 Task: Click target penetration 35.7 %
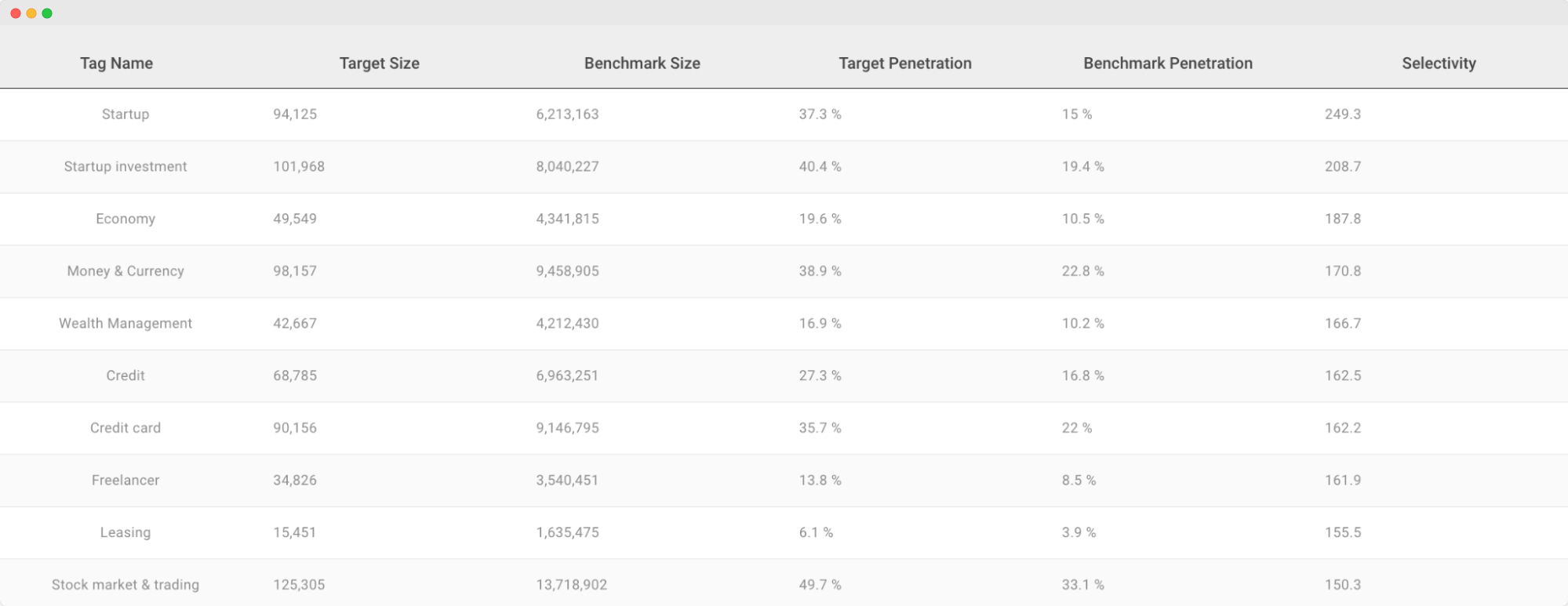click(820, 428)
